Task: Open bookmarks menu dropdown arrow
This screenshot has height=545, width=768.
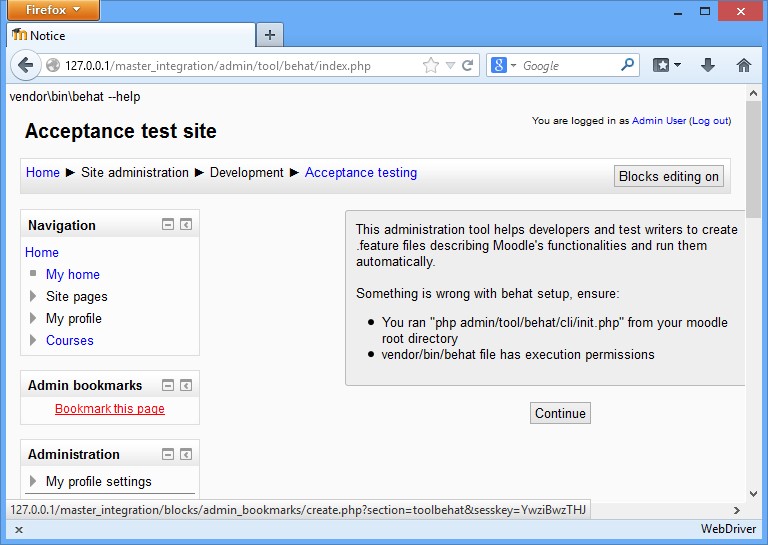Action: click(677, 65)
